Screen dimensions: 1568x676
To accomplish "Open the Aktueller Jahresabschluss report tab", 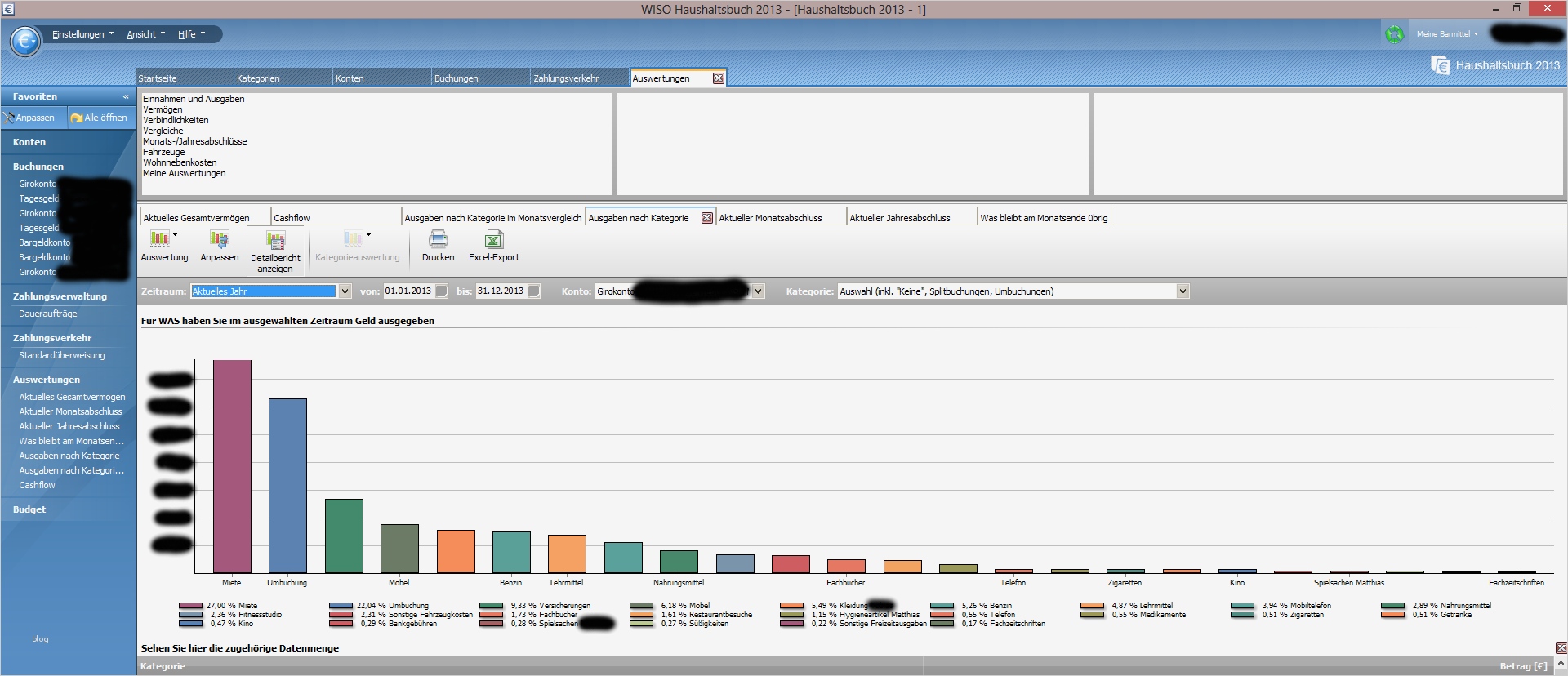I will point(911,218).
